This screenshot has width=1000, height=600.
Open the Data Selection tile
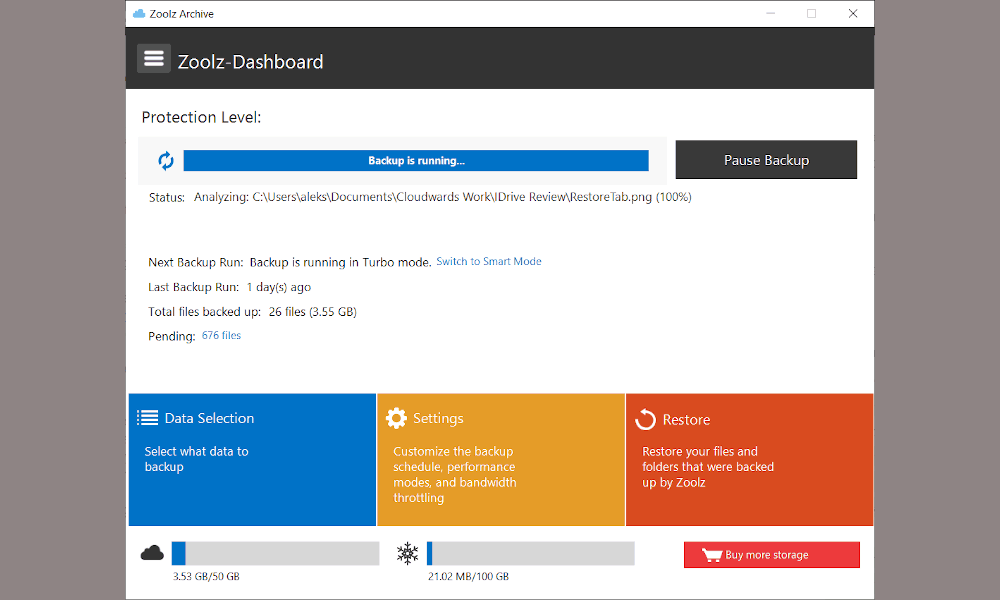pyautogui.click(x=253, y=460)
